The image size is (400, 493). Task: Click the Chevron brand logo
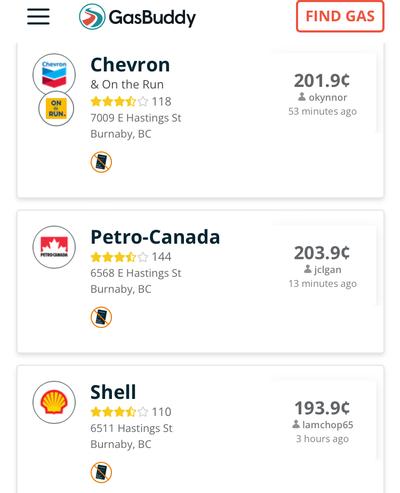[54, 75]
